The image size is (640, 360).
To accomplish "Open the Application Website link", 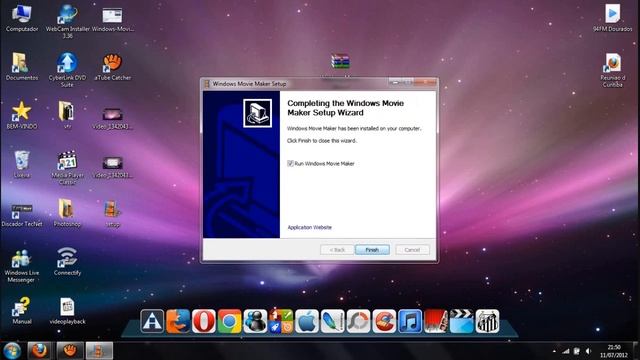I will pos(309,227).
